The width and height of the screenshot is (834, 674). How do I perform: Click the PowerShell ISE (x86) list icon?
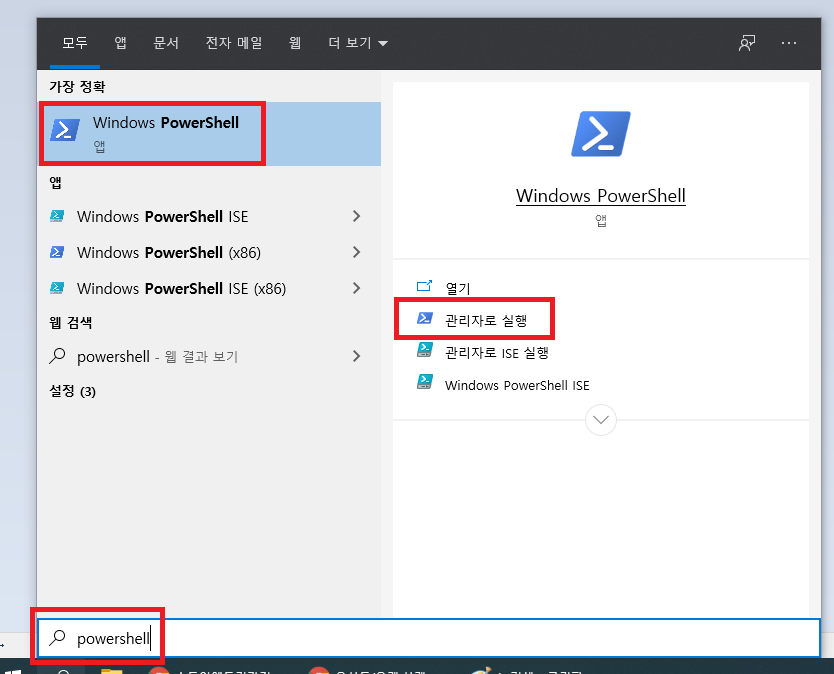point(57,288)
